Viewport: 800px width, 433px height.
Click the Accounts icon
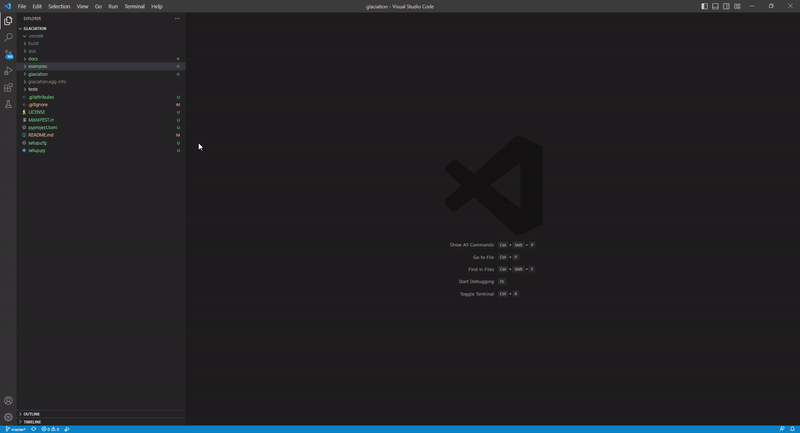point(8,401)
